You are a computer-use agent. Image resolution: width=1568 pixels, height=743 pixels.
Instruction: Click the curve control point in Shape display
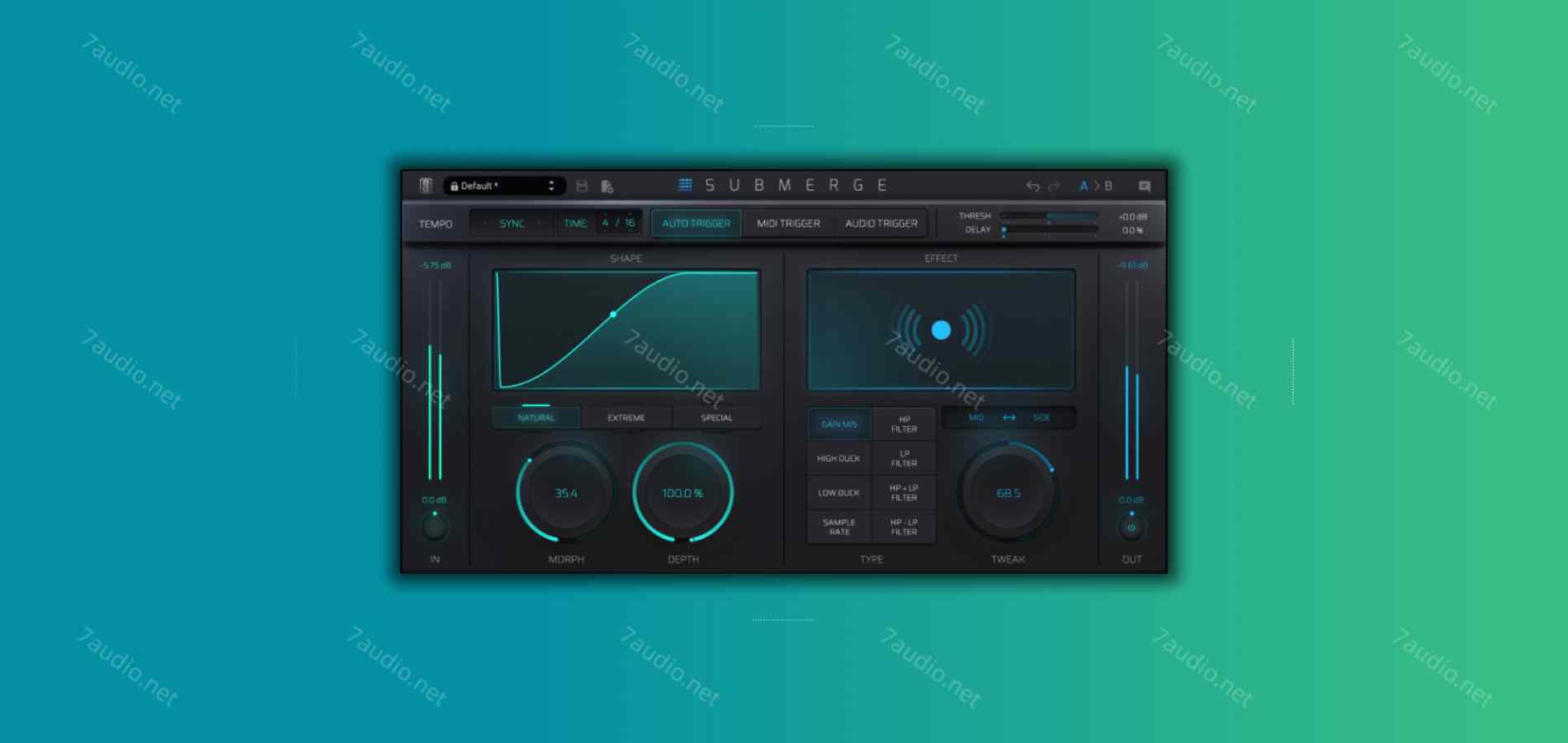pos(613,315)
